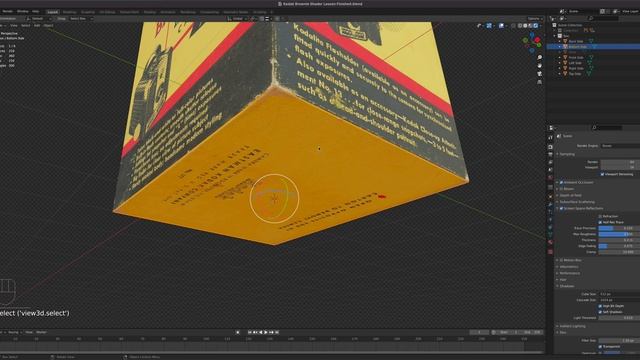Select Top Side in the outliner
The height and width of the screenshot is (360, 640).
(575, 74)
